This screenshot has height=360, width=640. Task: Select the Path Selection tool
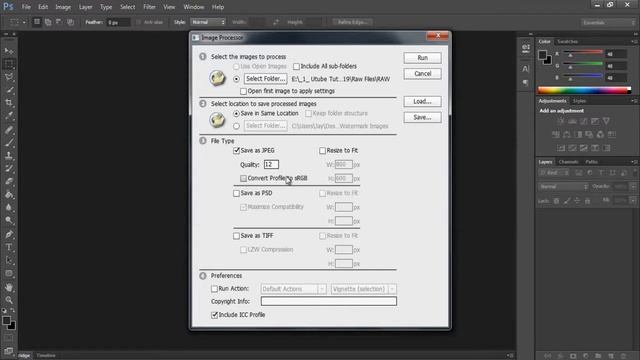coord(9,260)
